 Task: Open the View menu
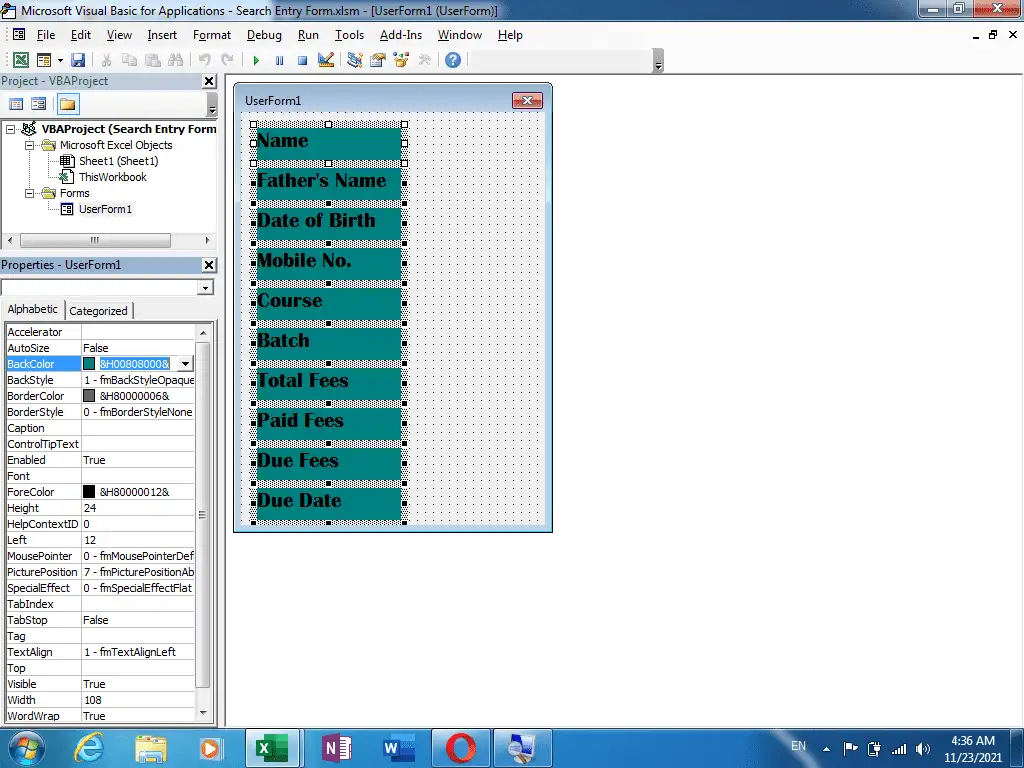coord(119,35)
